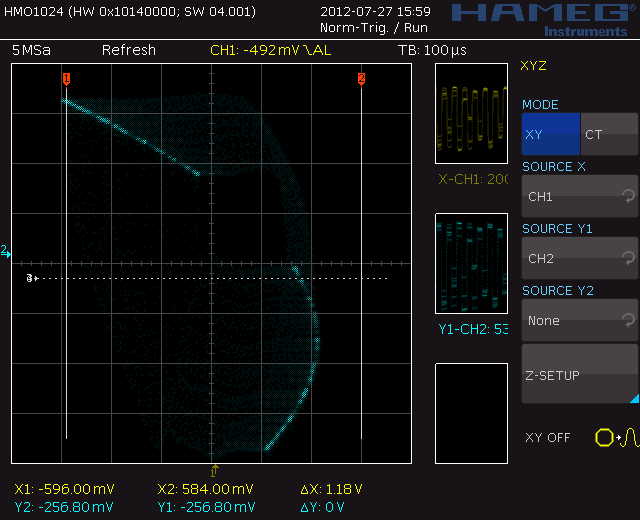Viewport: 640px width, 520px height.
Task: Click the orange cursor 2 marker
Action: point(361,78)
